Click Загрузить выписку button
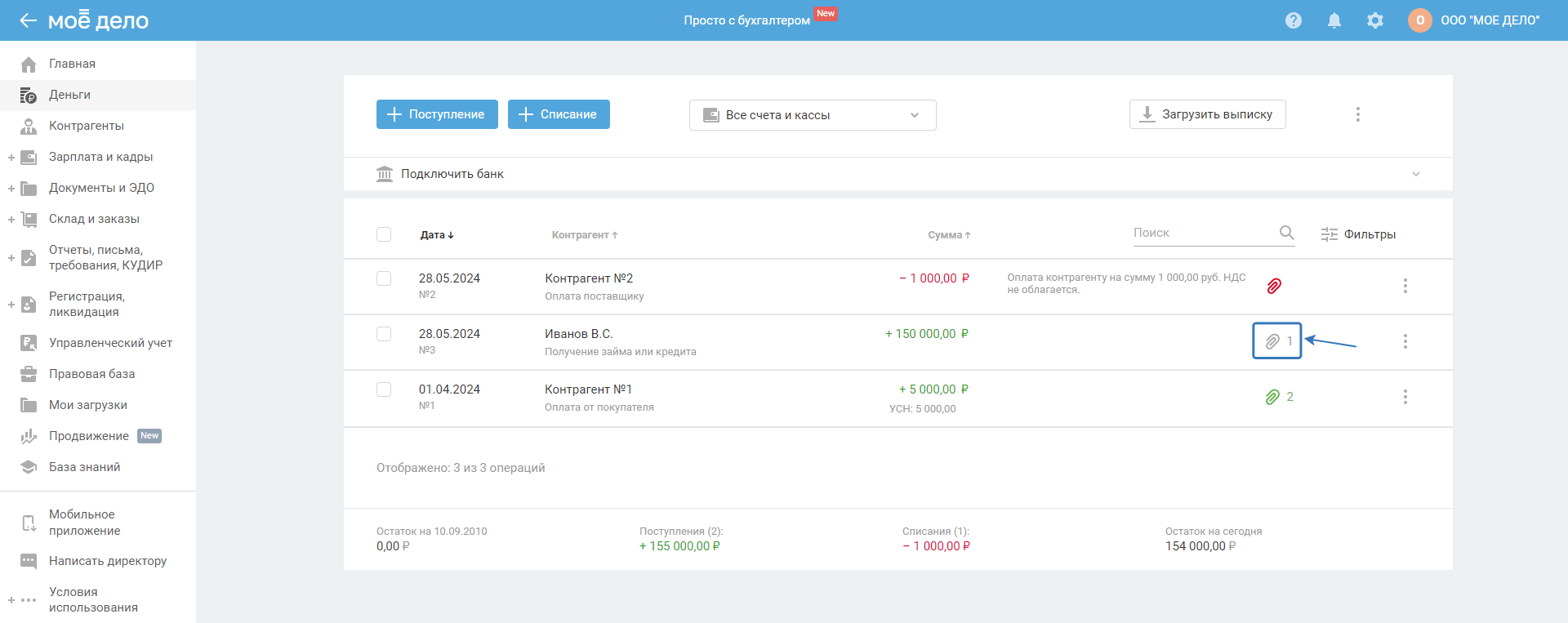This screenshot has width=1568, height=623. [1208, 114]
